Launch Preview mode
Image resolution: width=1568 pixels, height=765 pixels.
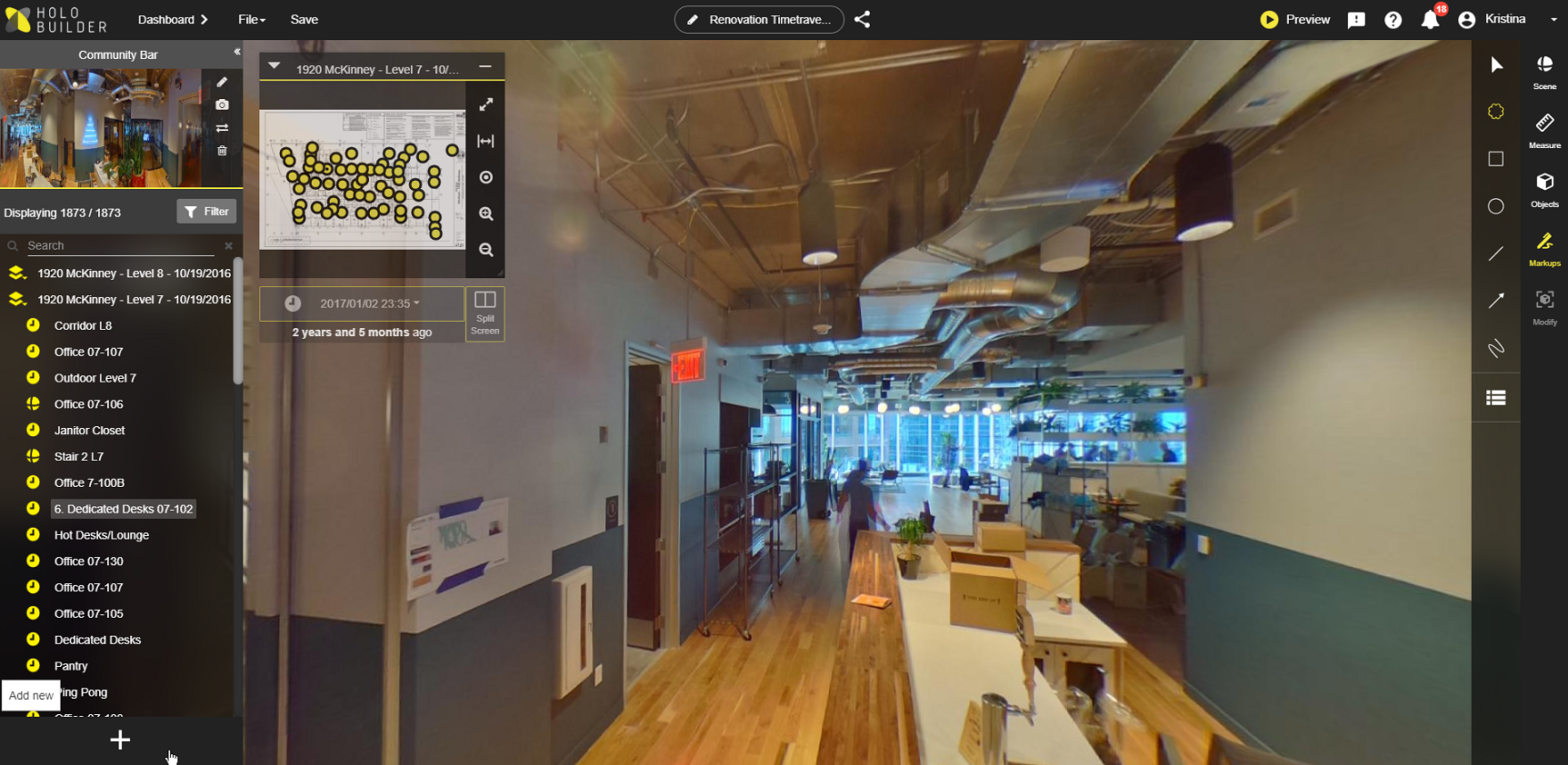[1295, 19]
